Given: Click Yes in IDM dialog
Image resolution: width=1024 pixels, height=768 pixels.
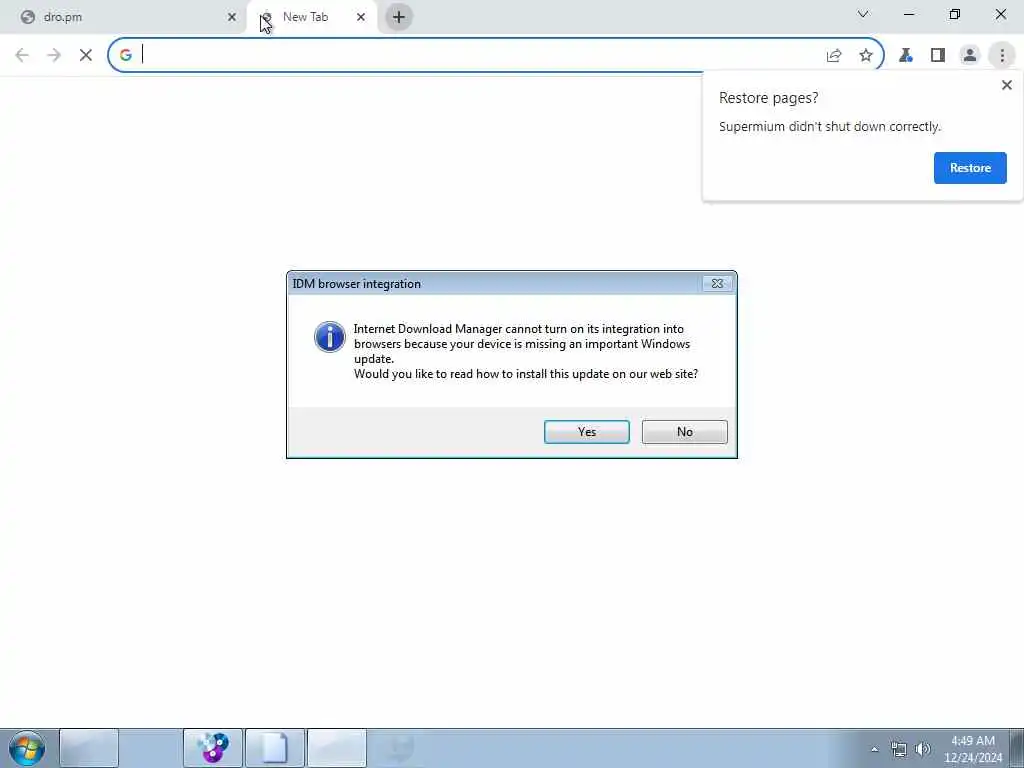Looking at the screenshot, I should [586, 432].
